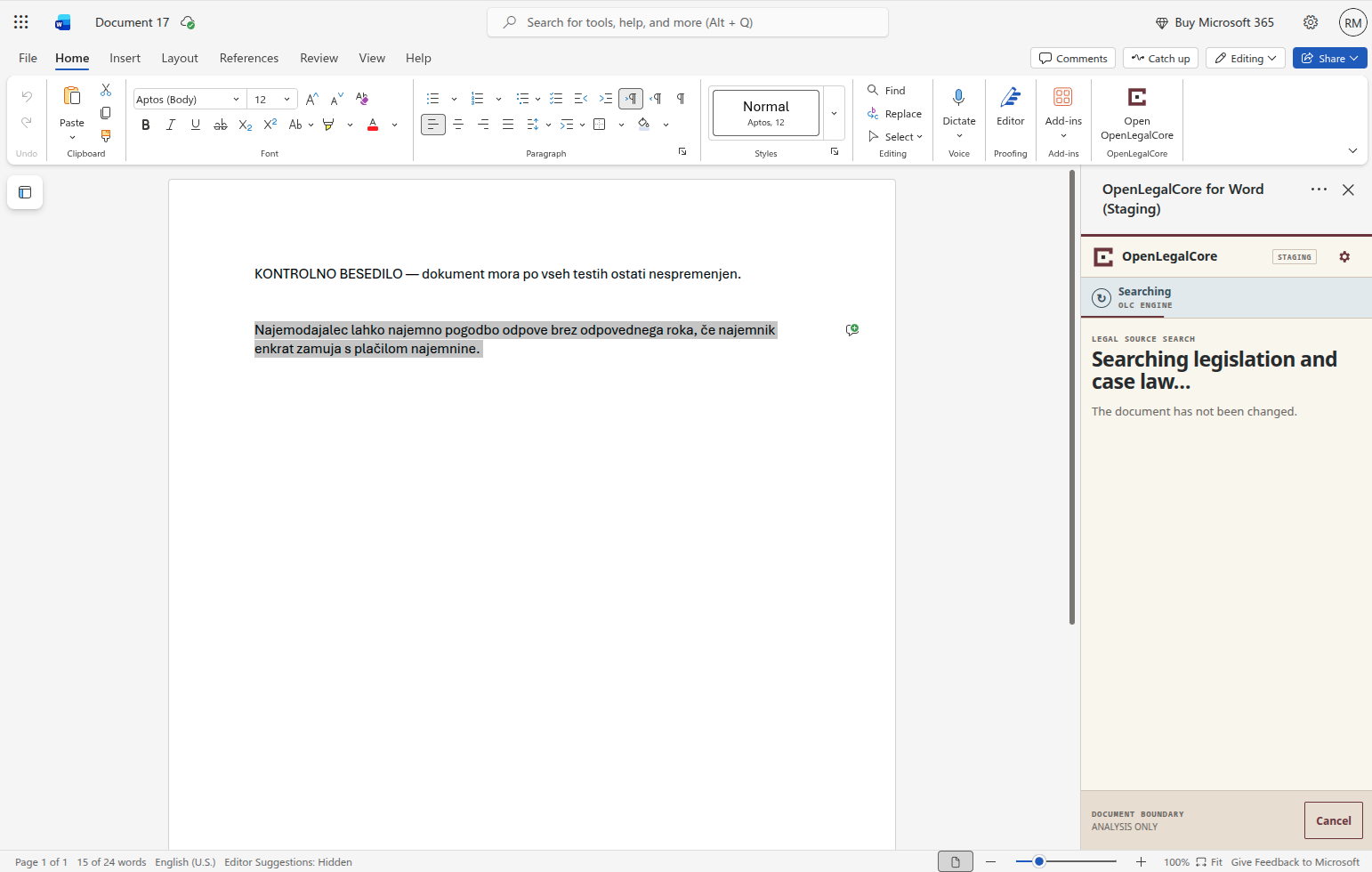Apply subscript formatting
Screen dimensions: 1372x872
coord(246,125)
